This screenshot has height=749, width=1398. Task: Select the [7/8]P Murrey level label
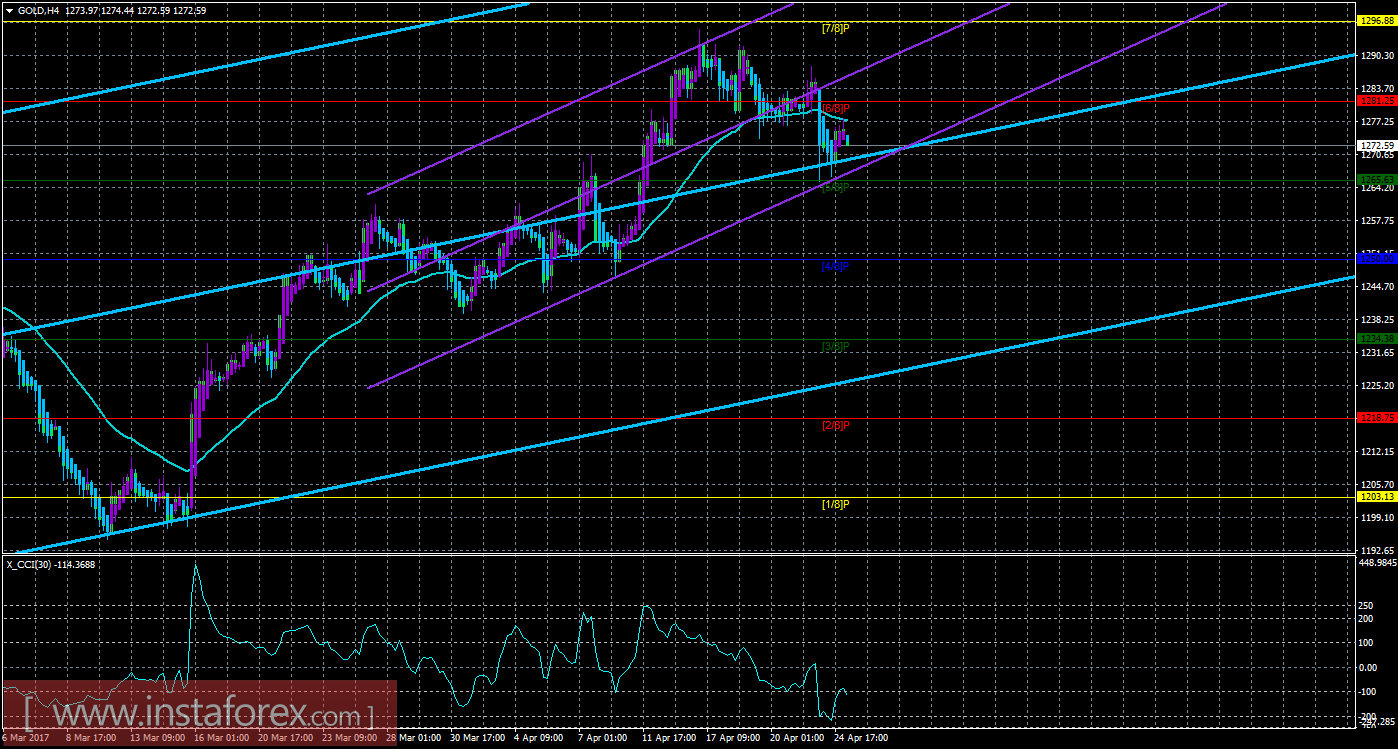835,28
